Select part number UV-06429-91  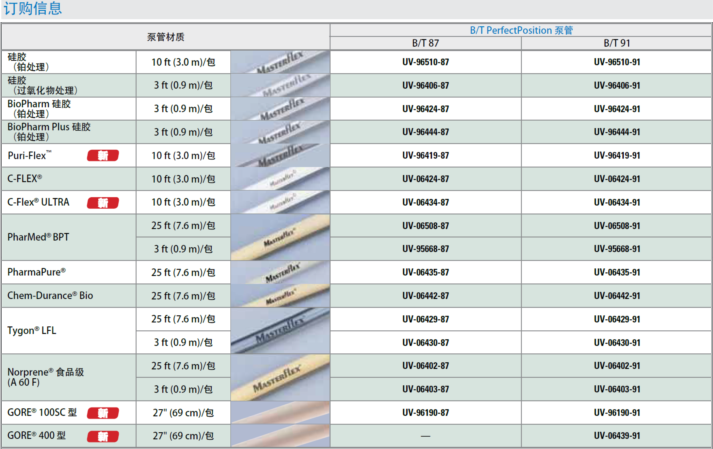(617, 319)
